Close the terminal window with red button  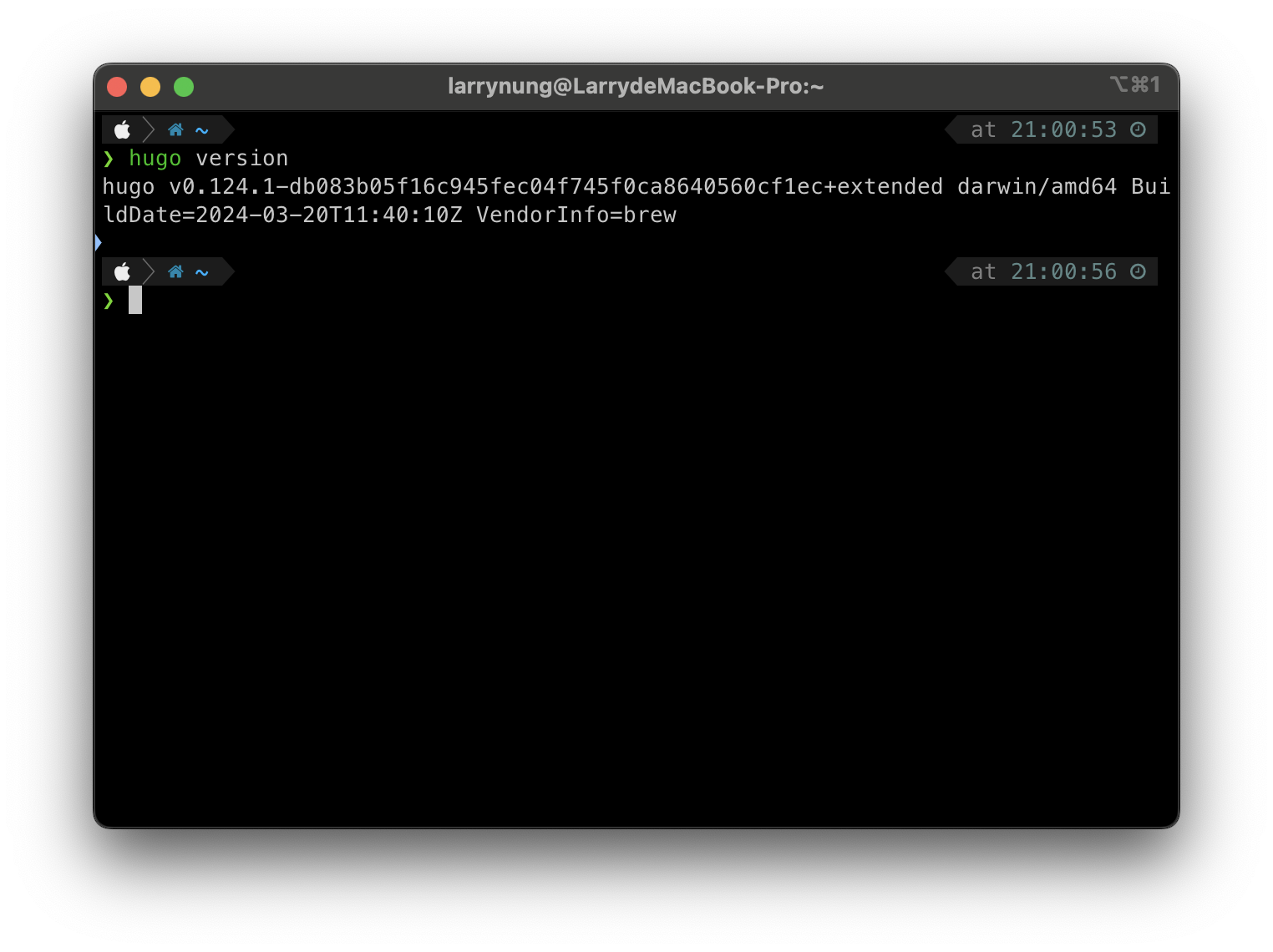point(117,87)
